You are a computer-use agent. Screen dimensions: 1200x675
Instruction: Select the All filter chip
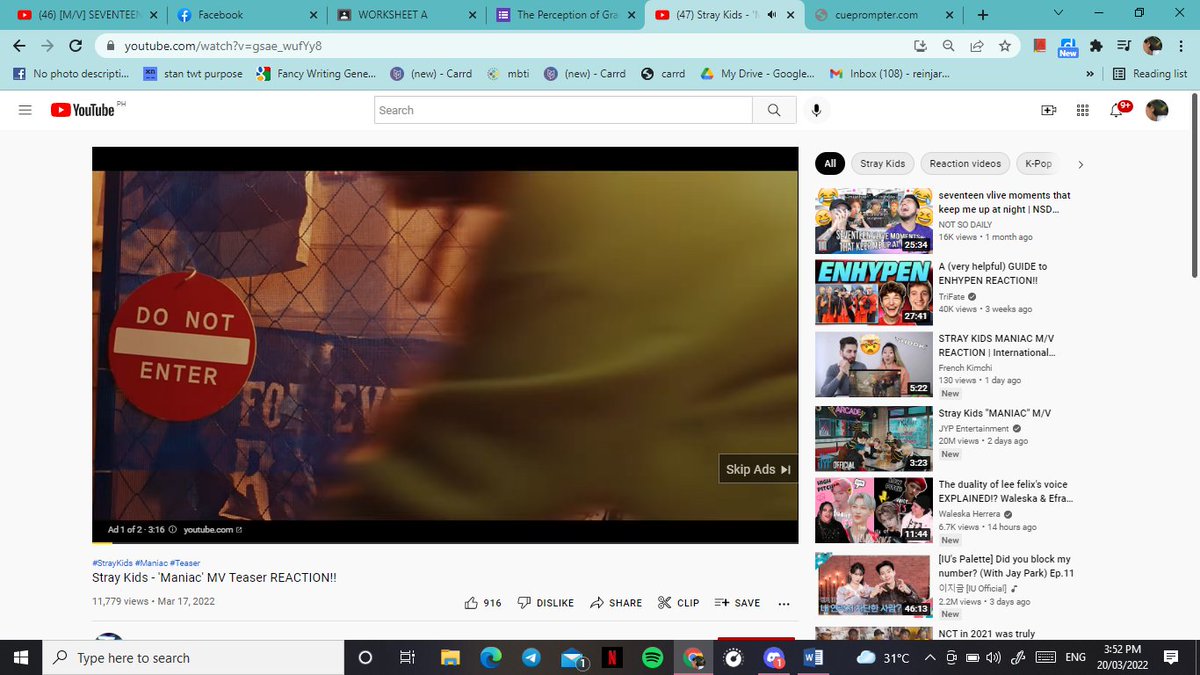pyautogui.click(x=830, y=163)
